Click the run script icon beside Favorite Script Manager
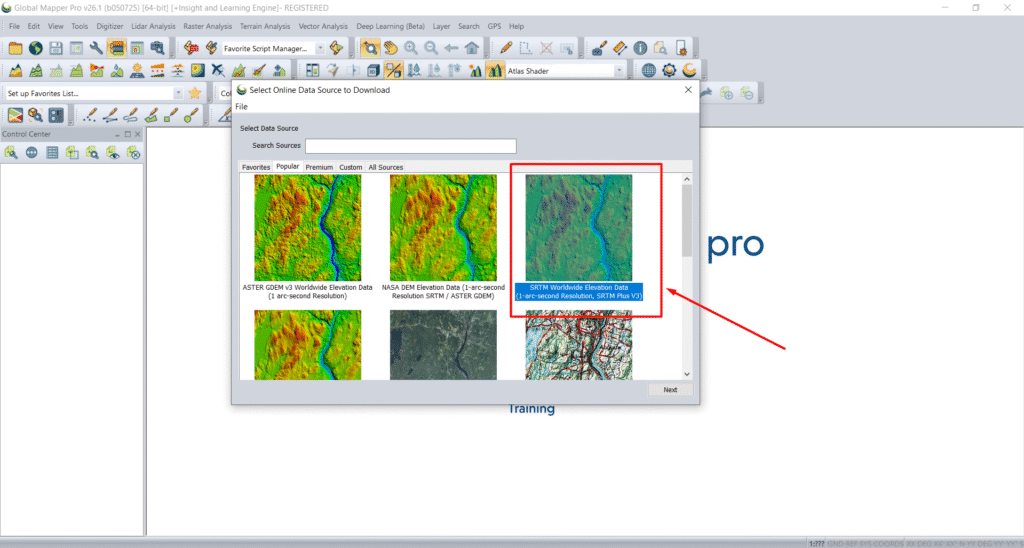The height and width of the screenshot is (548, 1024). pyautogui.click(x=336, y=48)
